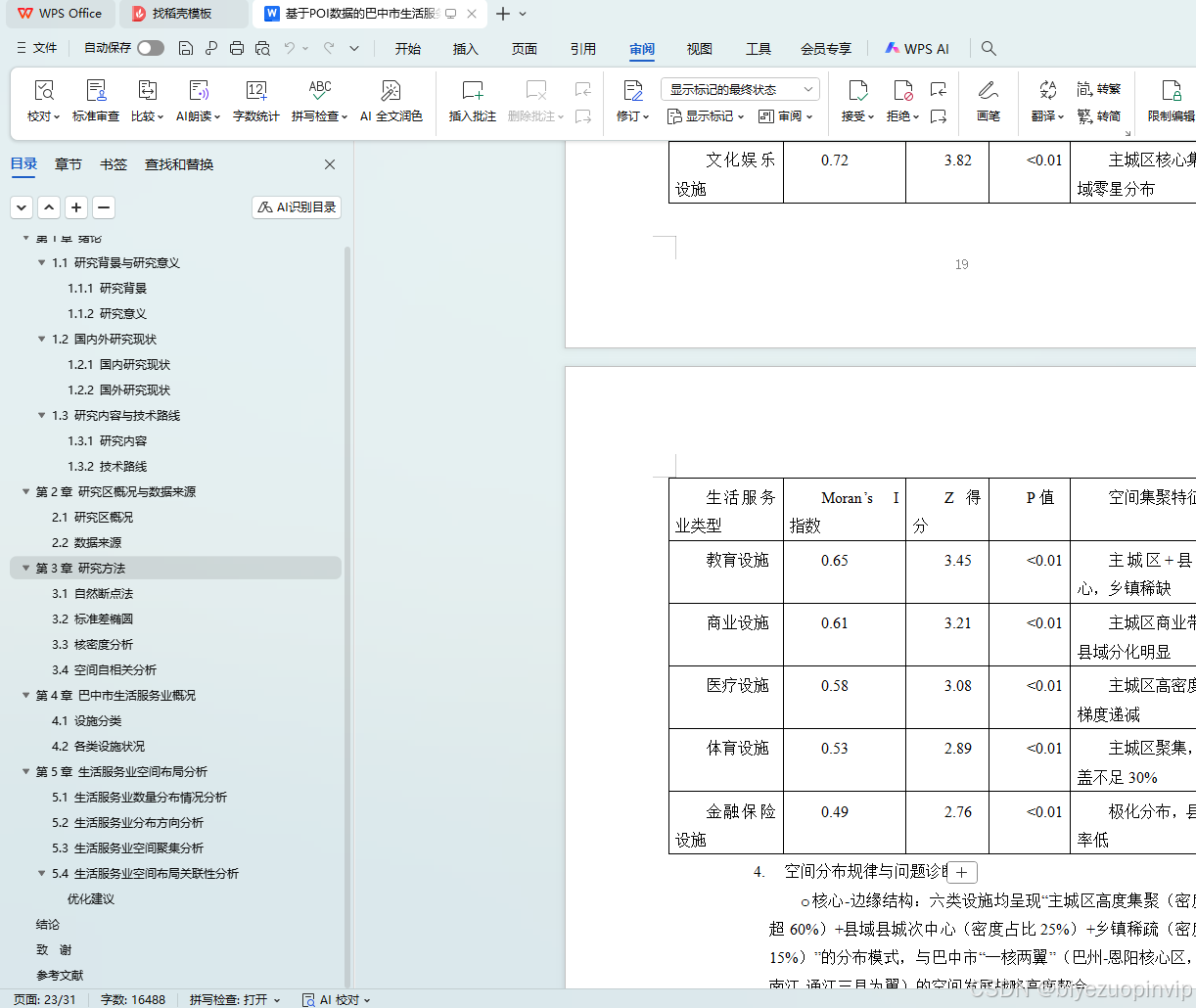Click the down-arrow button in outline toolbar
Screen dimensions: 1196x1008
point(22,207)
